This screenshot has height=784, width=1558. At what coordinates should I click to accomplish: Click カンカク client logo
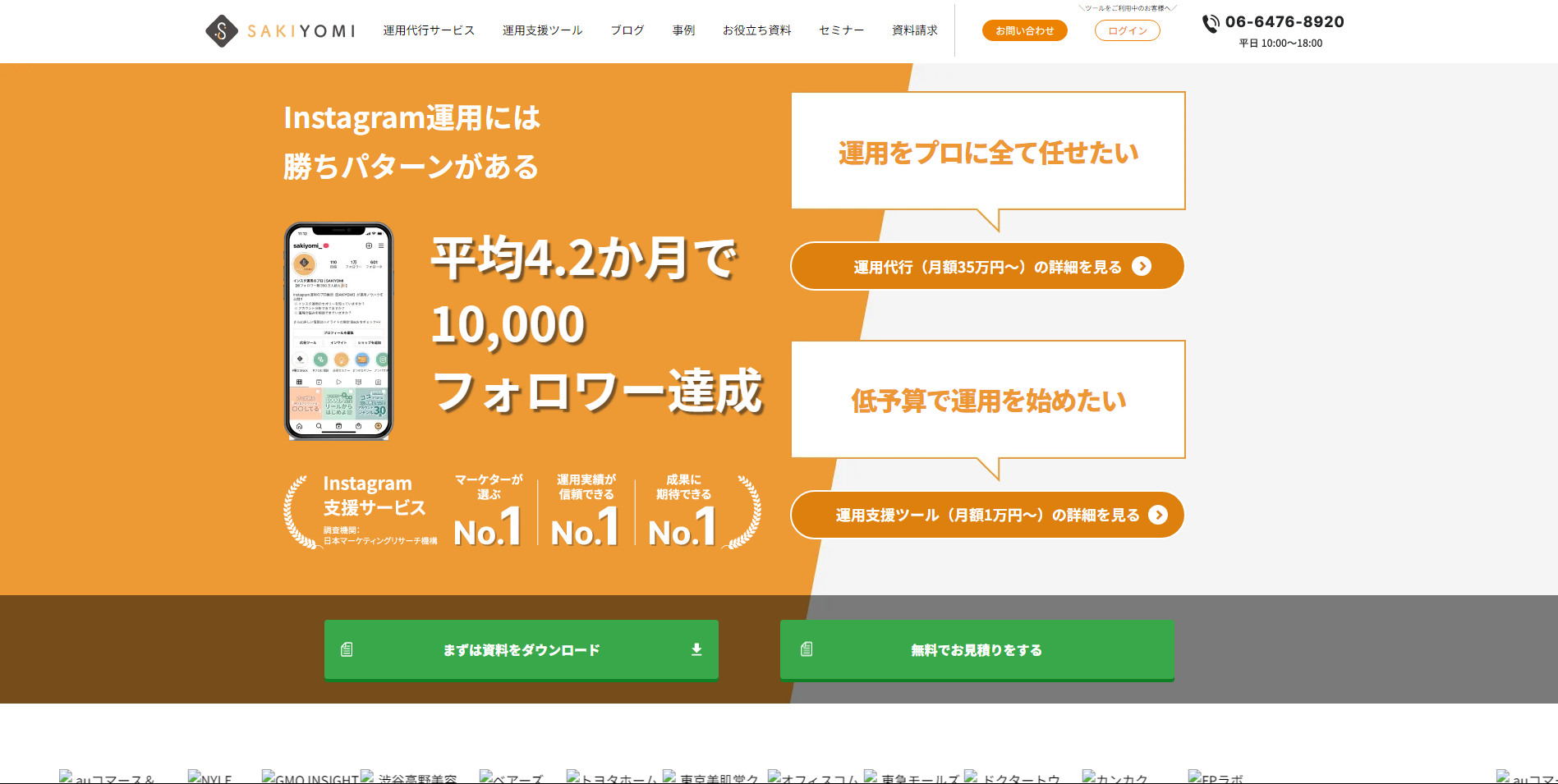pyautogui.click(x=1115, y=777)
